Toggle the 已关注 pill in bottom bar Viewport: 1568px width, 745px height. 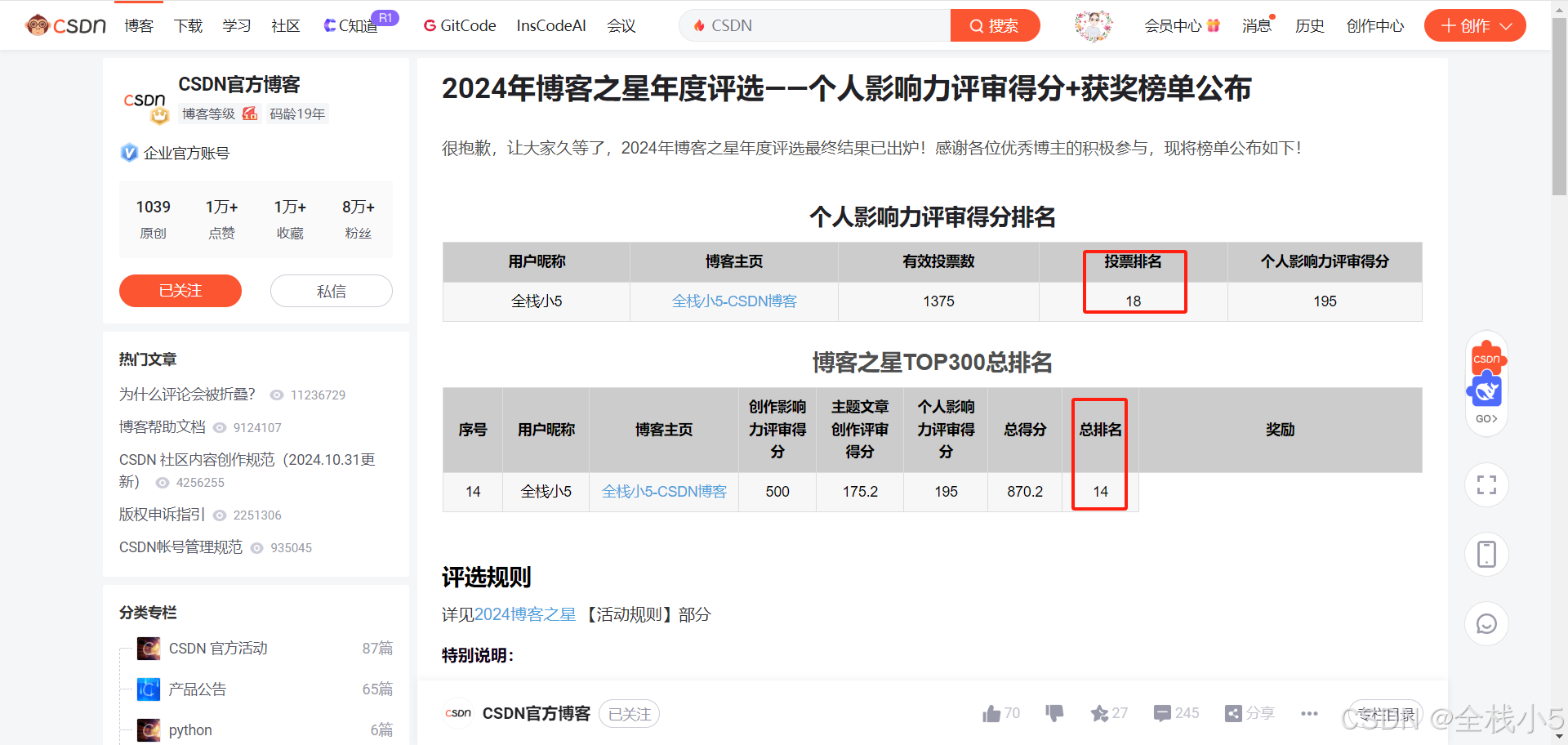[629, 714]
